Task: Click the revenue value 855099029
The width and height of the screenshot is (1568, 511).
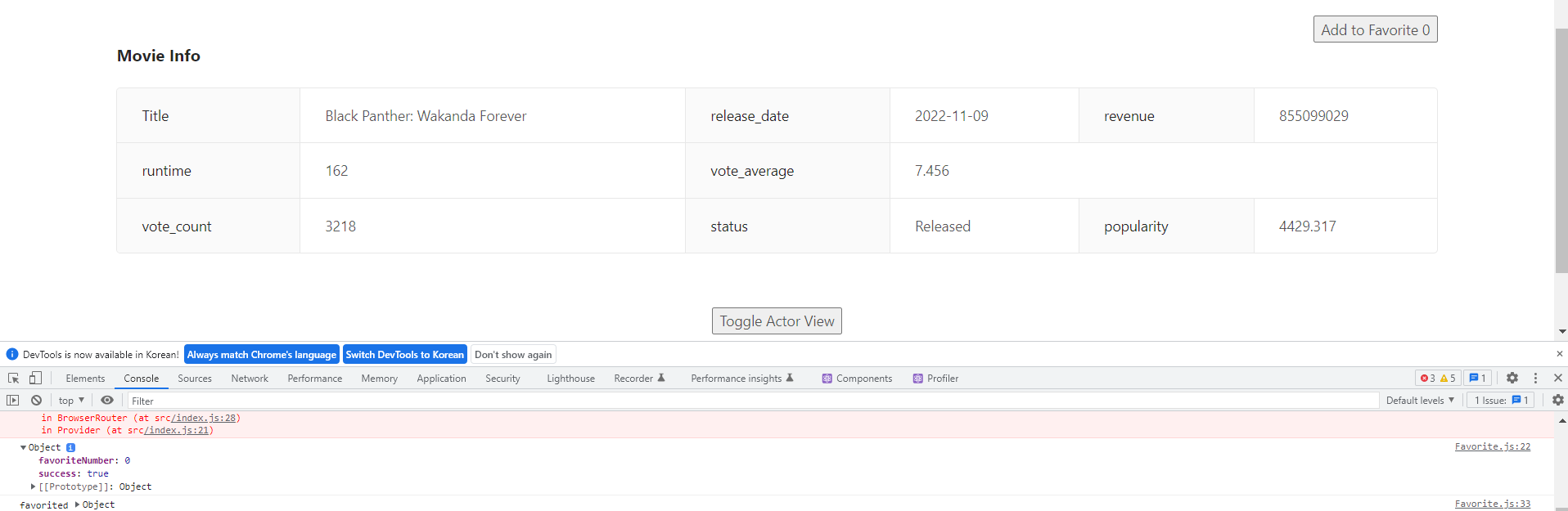Action: click(1313, 116)
